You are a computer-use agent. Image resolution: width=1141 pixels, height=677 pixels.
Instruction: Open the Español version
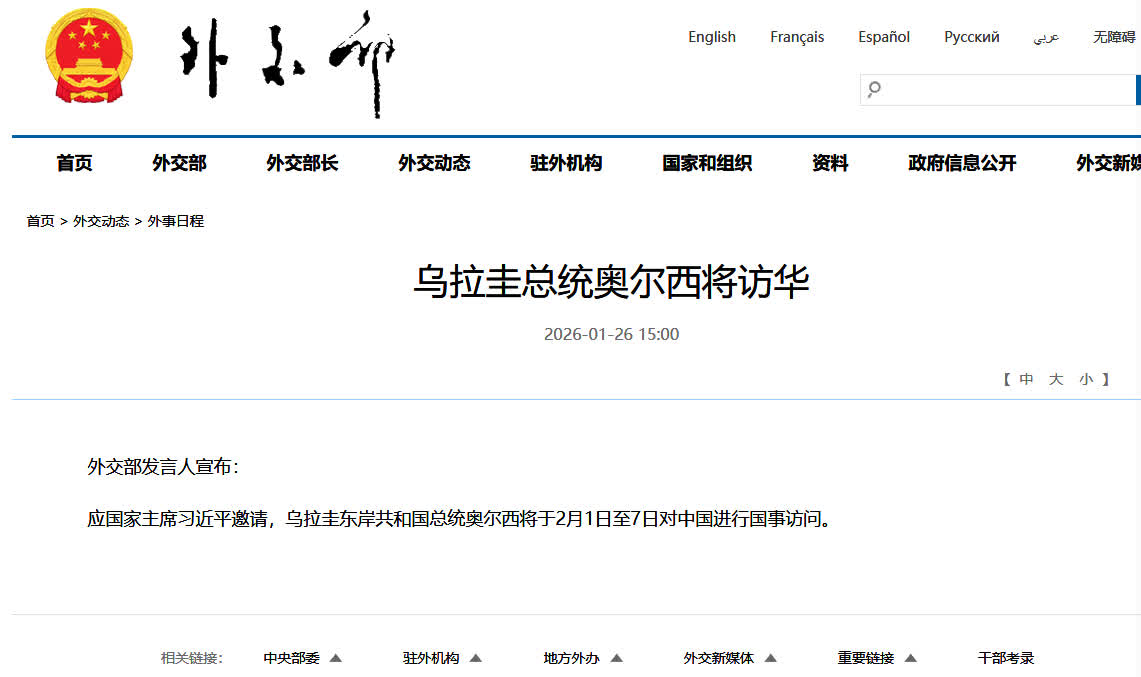click(883, 37)
